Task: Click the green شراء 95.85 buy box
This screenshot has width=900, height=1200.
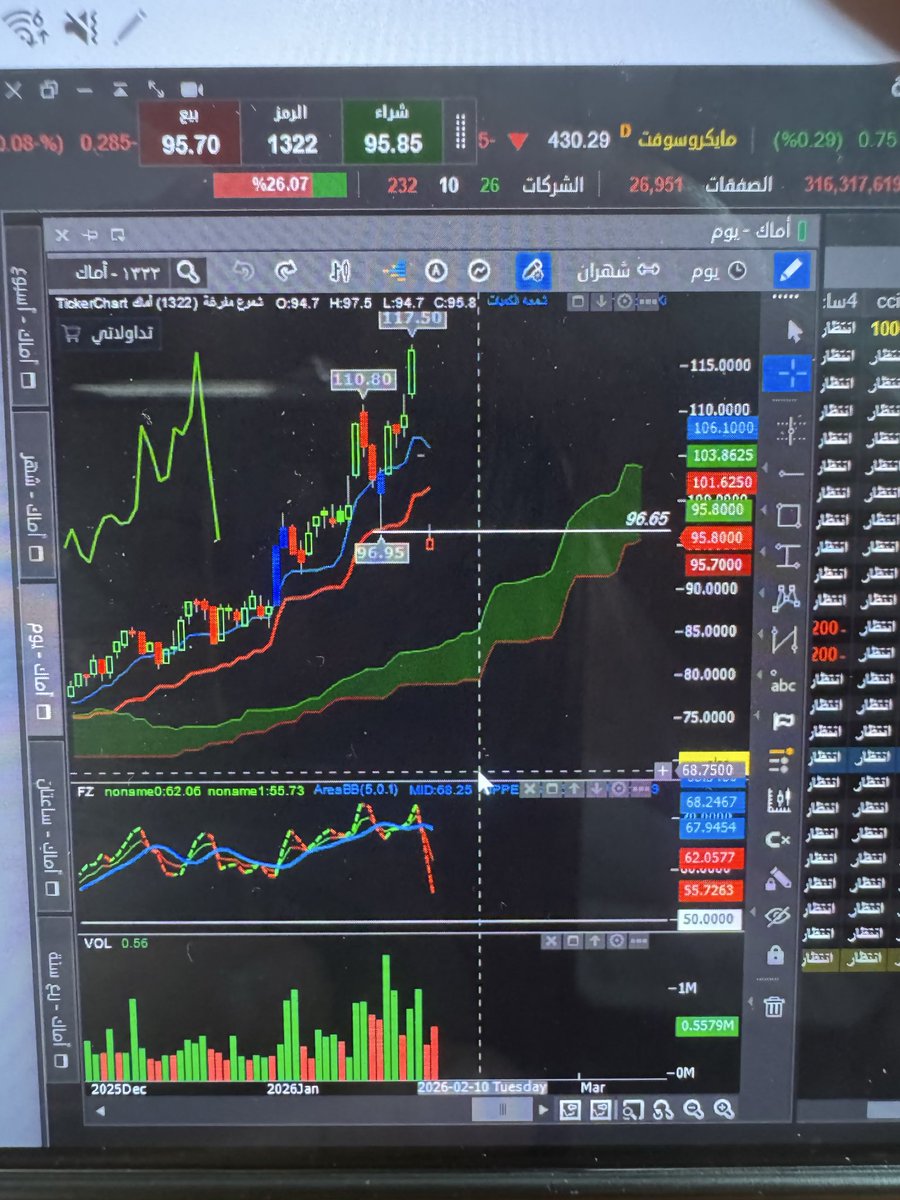Action: 392,132
